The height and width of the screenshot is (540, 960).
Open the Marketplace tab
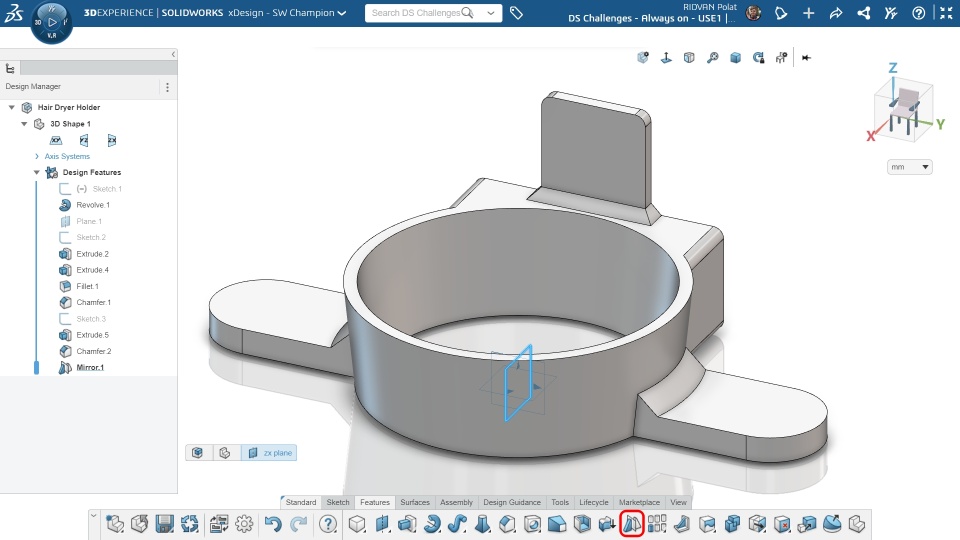click(639, 502)
